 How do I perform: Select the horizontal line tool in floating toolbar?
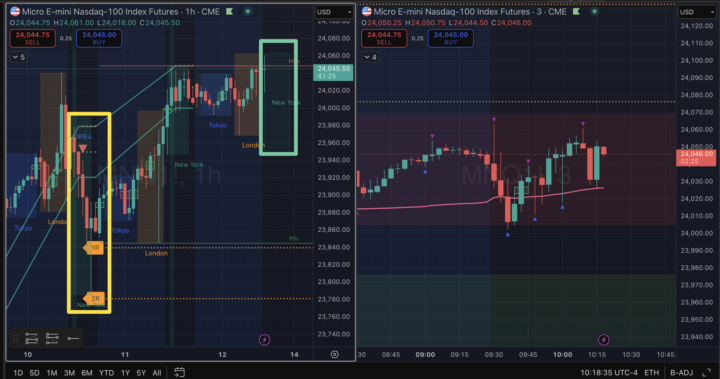pyautogui.click(x=73, y=339)
